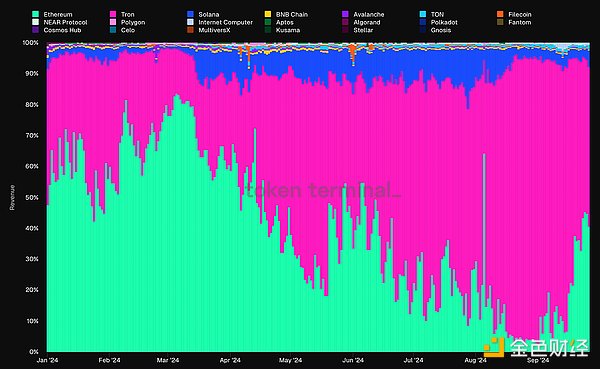The width and height of the screenshot is (600, 369).
Task: Click the 100% y-axis tick label
Action: 31,42
